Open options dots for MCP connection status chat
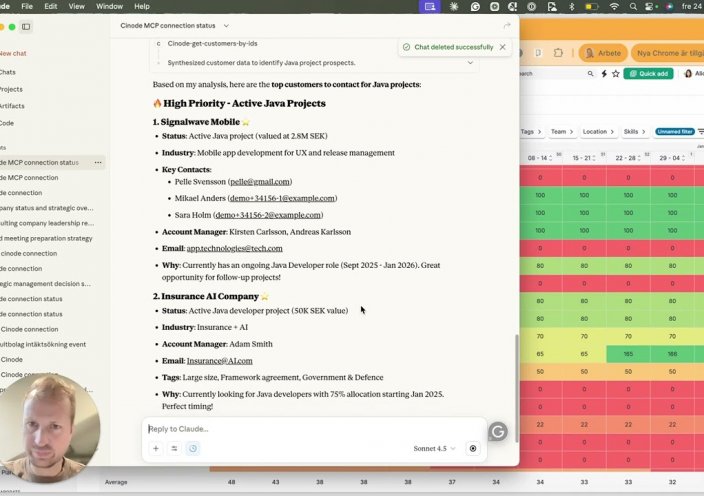This screenshot has width=704, height=496. (x=98, y=162)
